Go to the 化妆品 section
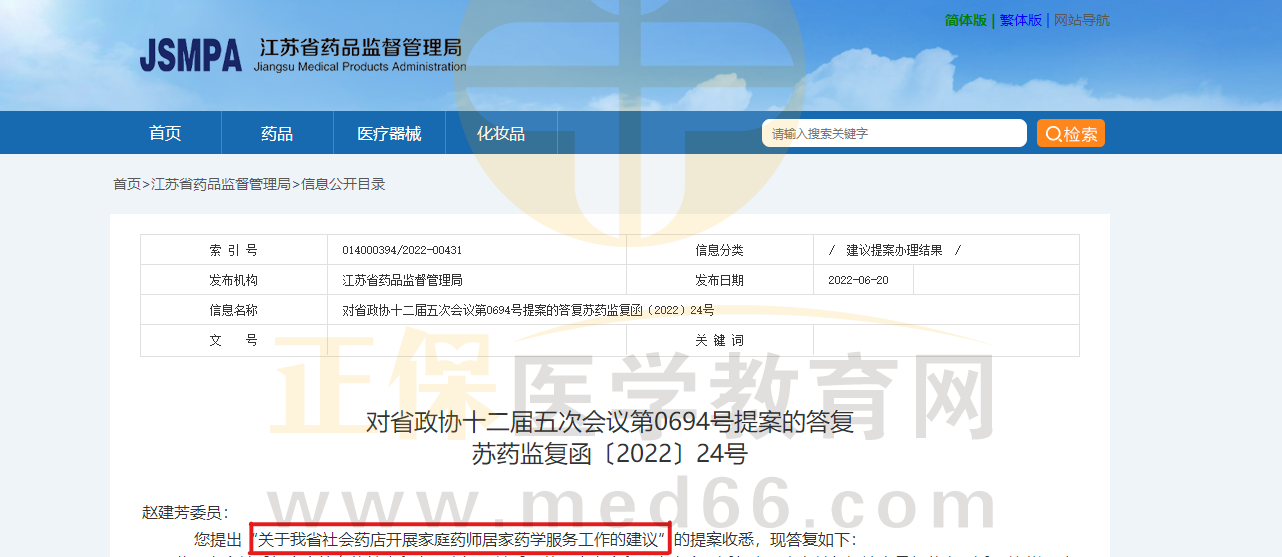This screenshot has height=557, width=1282. coord(501,134)
